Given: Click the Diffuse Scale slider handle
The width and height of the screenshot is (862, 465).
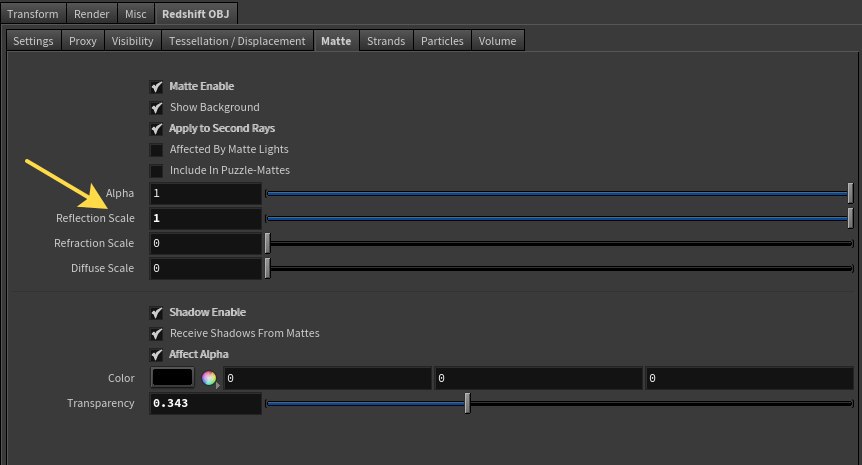Looking at the screenshot, I should click(268, 268).
